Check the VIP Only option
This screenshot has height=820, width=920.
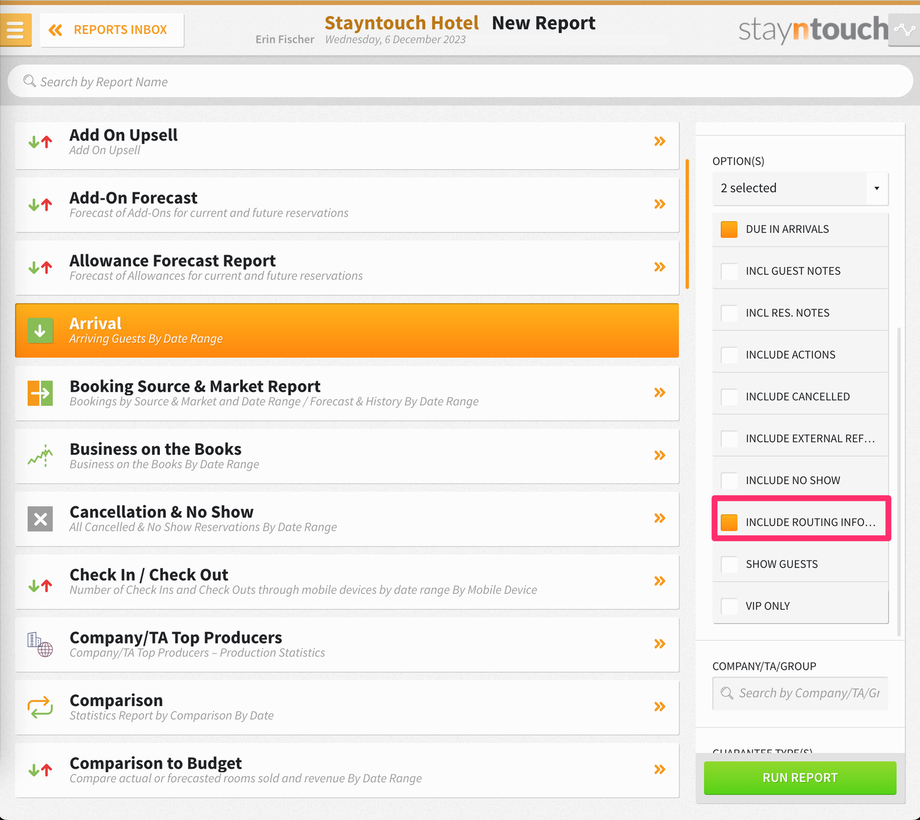coord(729,606)
